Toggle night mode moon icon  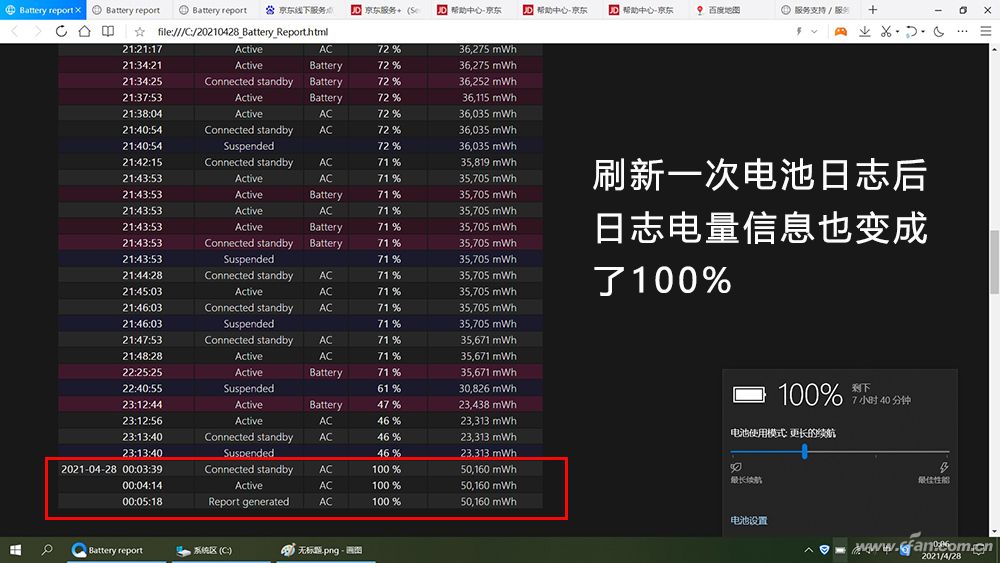[x=939, y=31]
